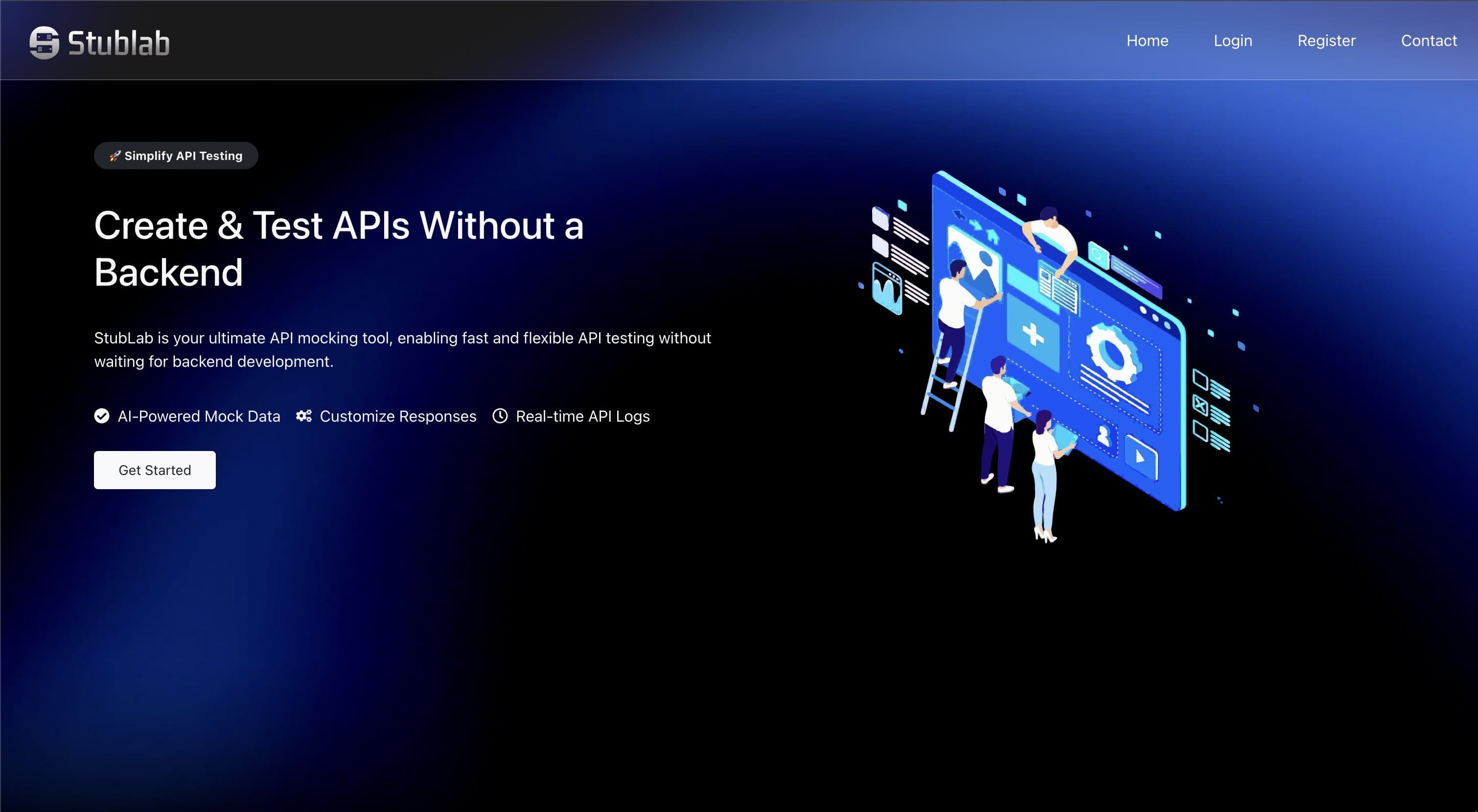Click the StubLab description paragraph
This screenshot has width=1478, height=812.
coord(403,349)
